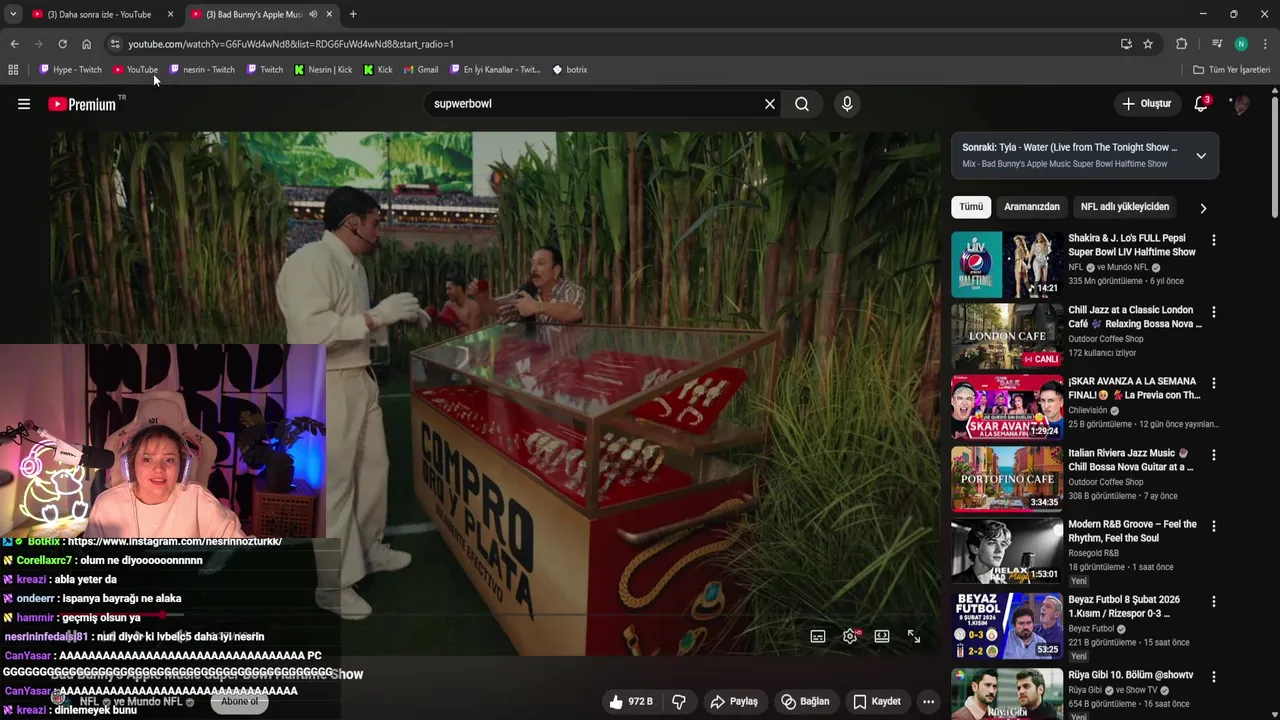Open options for the Beyaz Futbol video
Viewport: 1280px width, 720px height.
pos(1214,602)
